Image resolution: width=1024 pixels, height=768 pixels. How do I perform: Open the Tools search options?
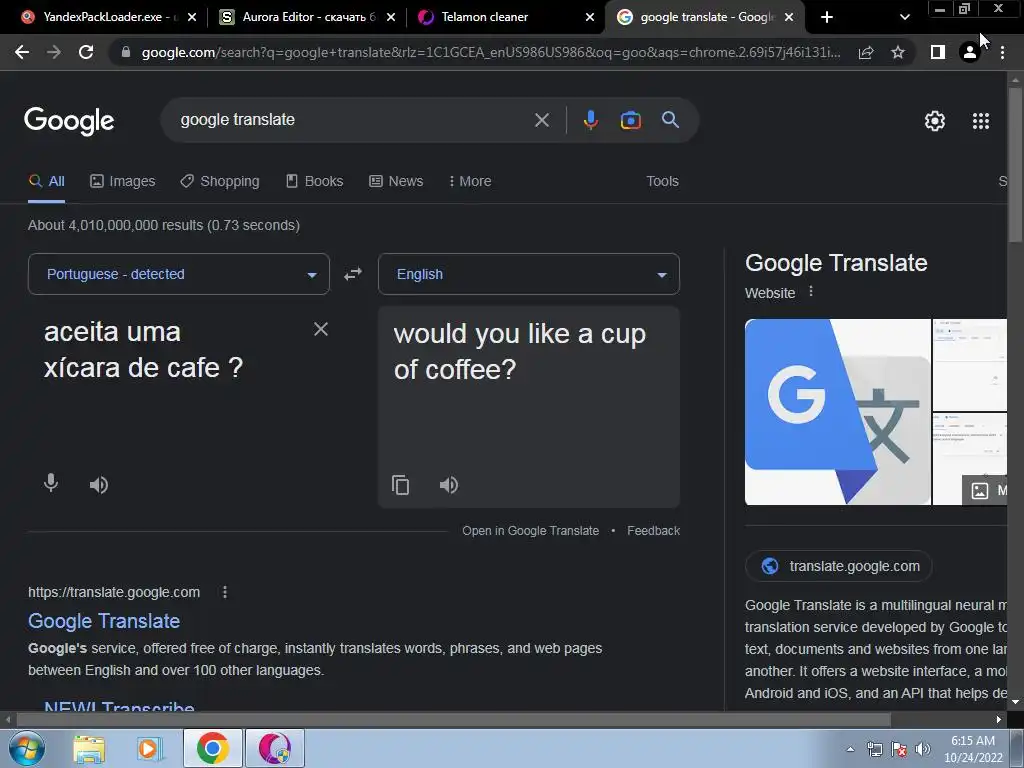click(x=662, y=182)
